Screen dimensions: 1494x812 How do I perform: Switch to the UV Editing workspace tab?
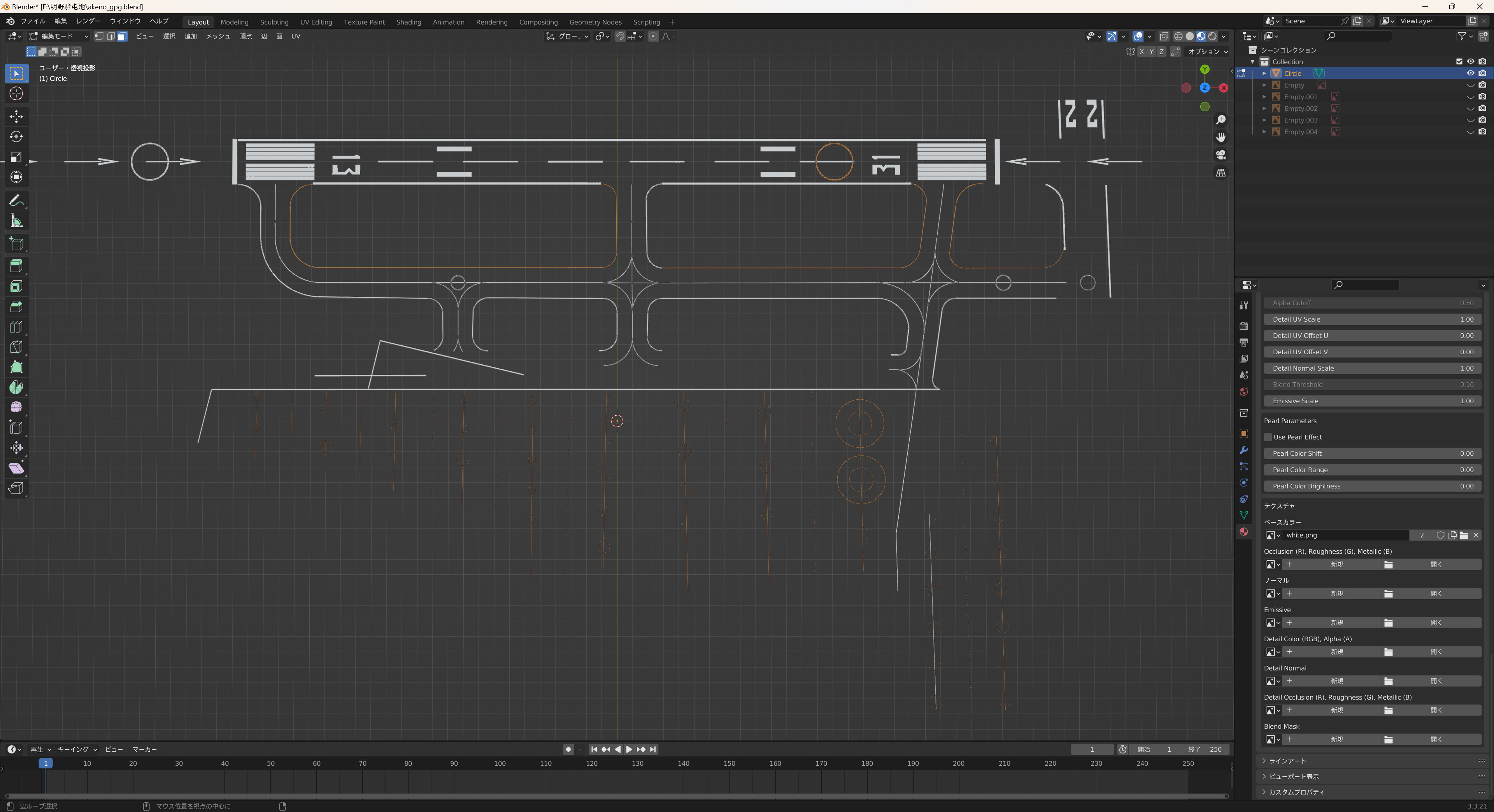[x=316, y=22]
